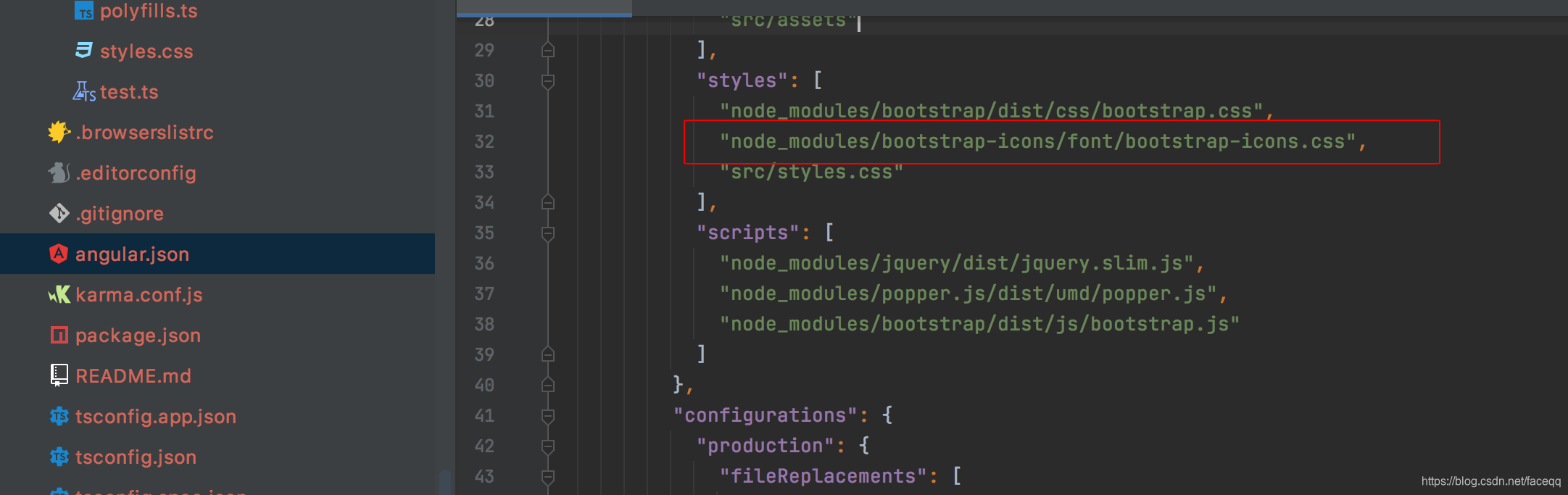Select tsconfig.json in the tree
The image size is (1568, 495).
136,457
